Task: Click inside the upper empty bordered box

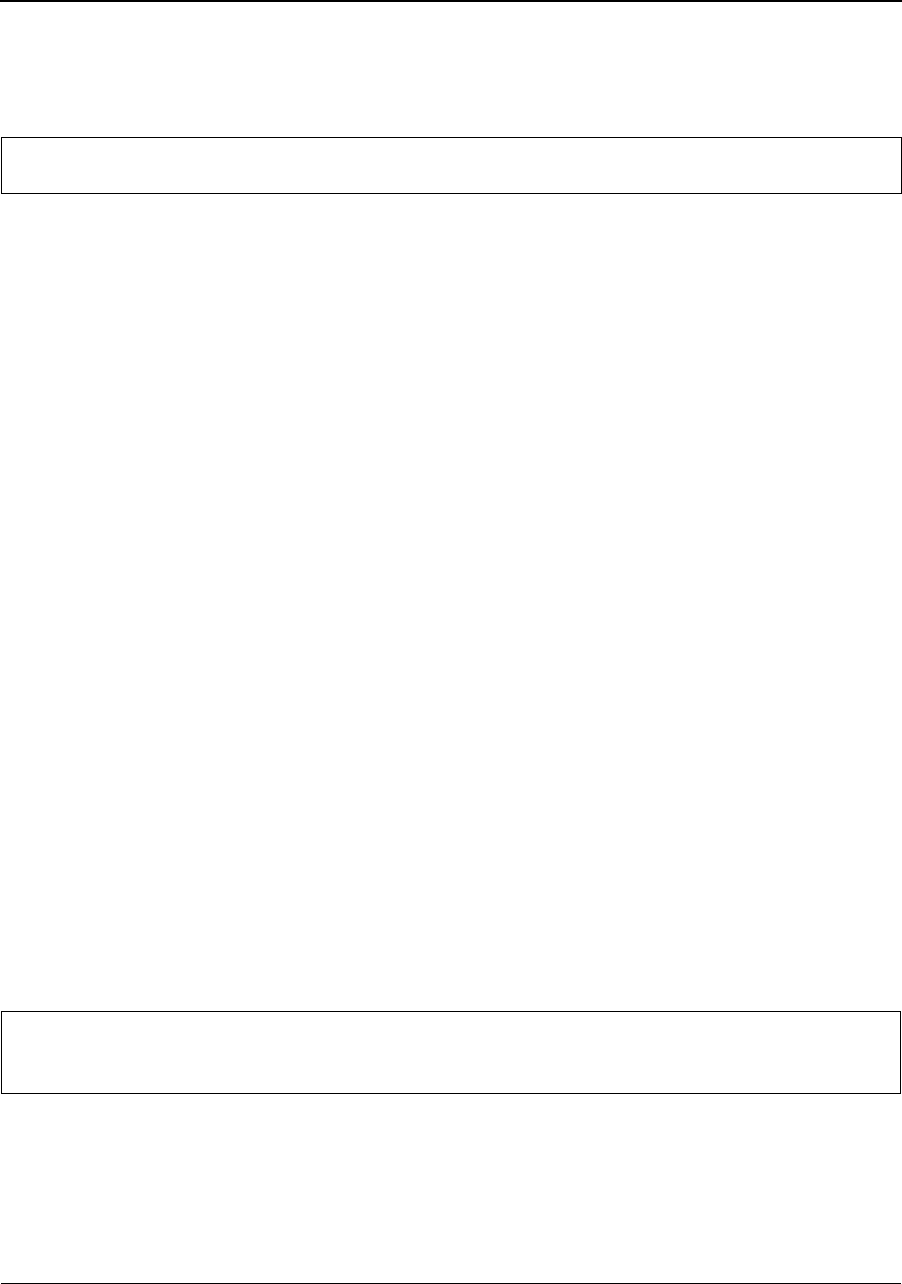Action: [x=451, y=165]
